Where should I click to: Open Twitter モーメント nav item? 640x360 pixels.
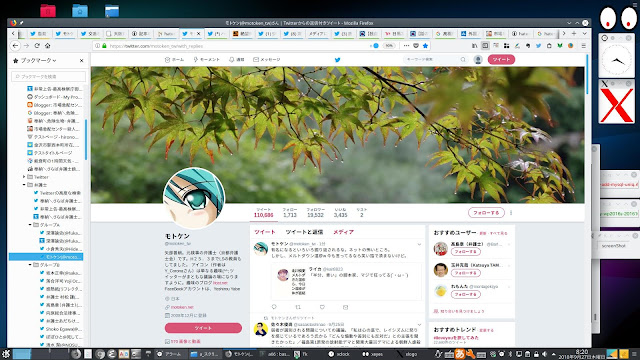coord(207,60)
